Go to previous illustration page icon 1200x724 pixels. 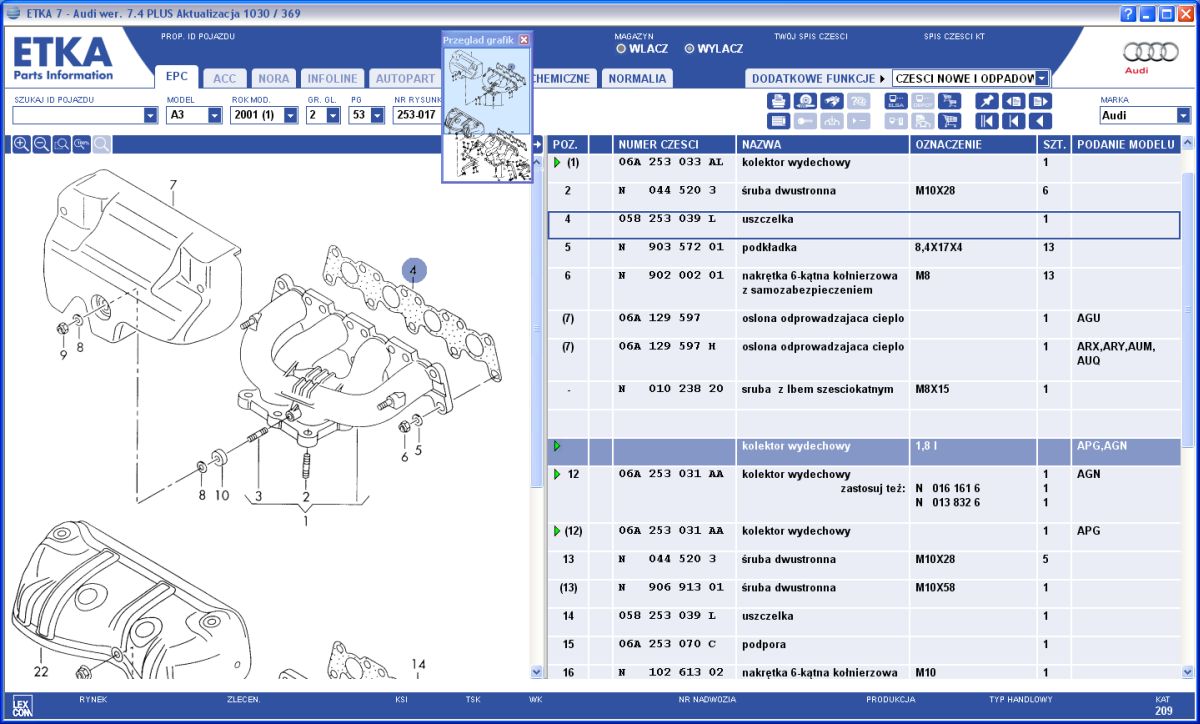point(1013,100)
